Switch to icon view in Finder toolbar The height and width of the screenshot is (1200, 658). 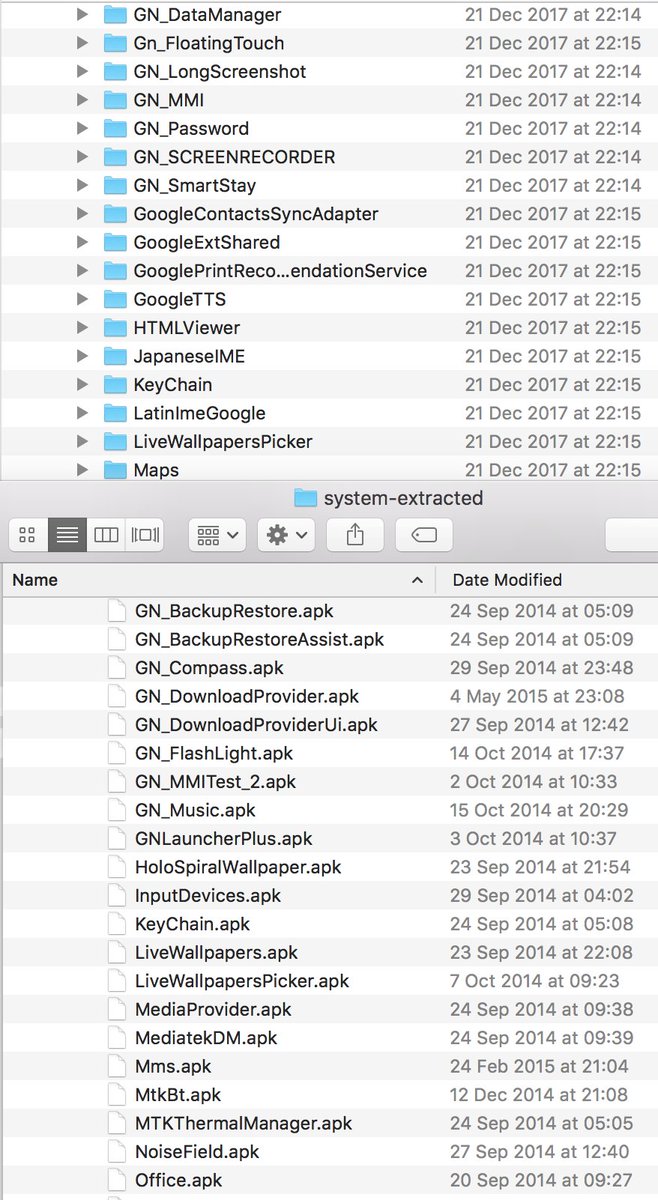[x=28, y=535]
